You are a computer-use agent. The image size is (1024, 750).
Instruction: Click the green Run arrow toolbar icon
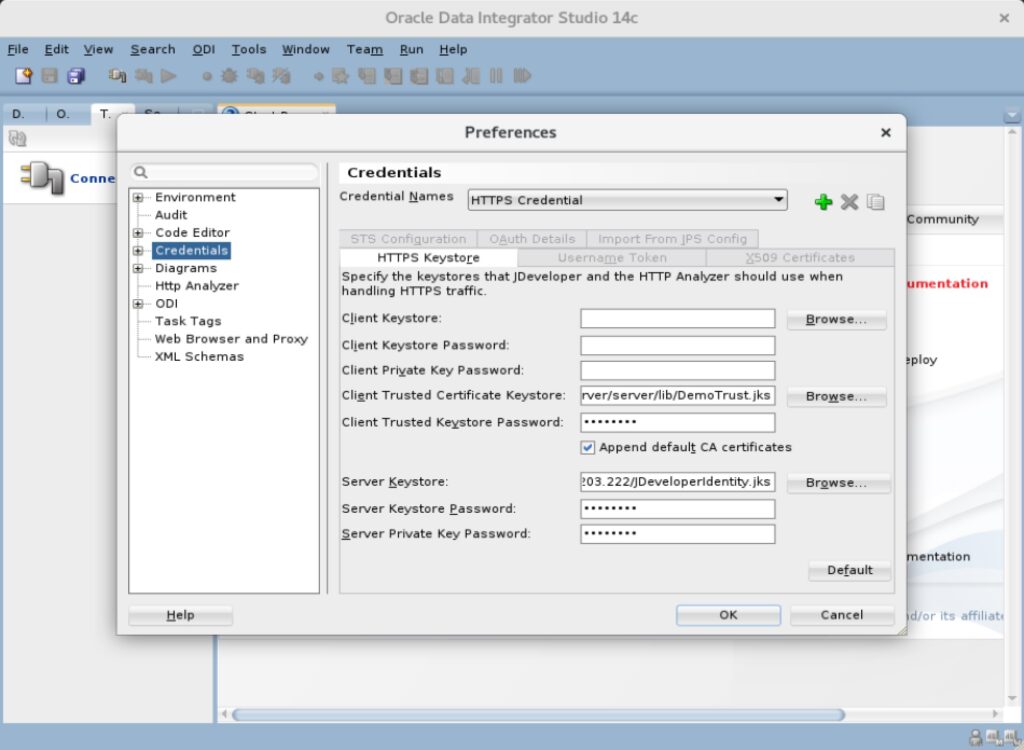[169, 76]
